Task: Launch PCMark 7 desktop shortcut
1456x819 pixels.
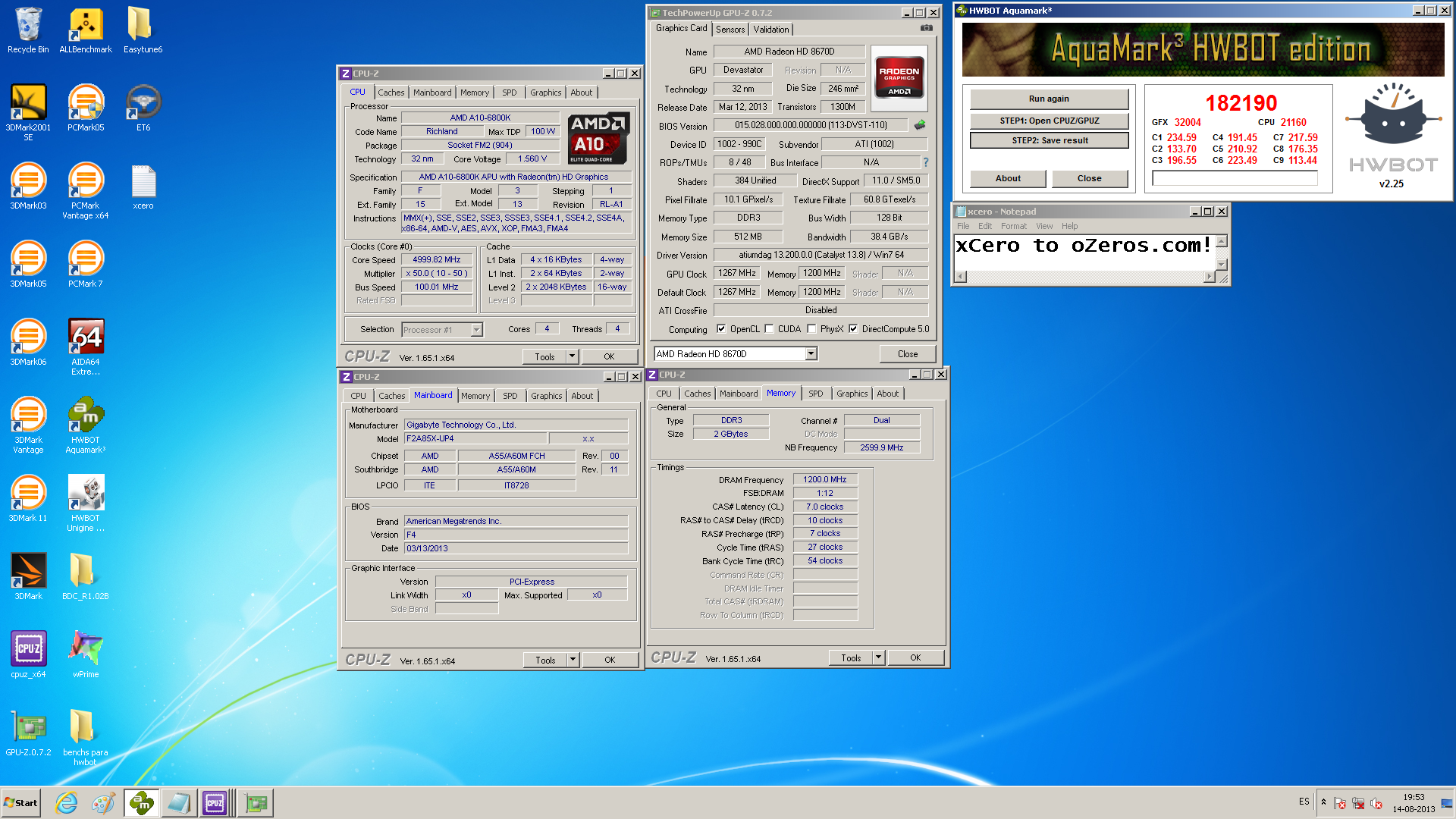Action: pyautogui.click(x=86, y=264)
